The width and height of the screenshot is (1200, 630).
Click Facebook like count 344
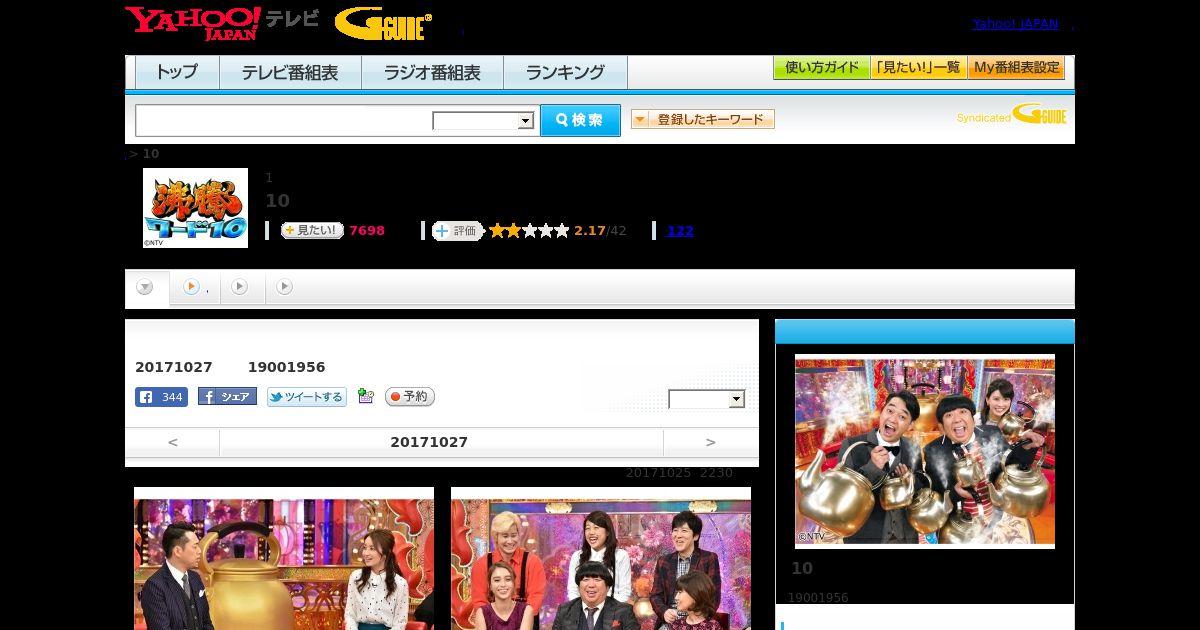point(161,397)
